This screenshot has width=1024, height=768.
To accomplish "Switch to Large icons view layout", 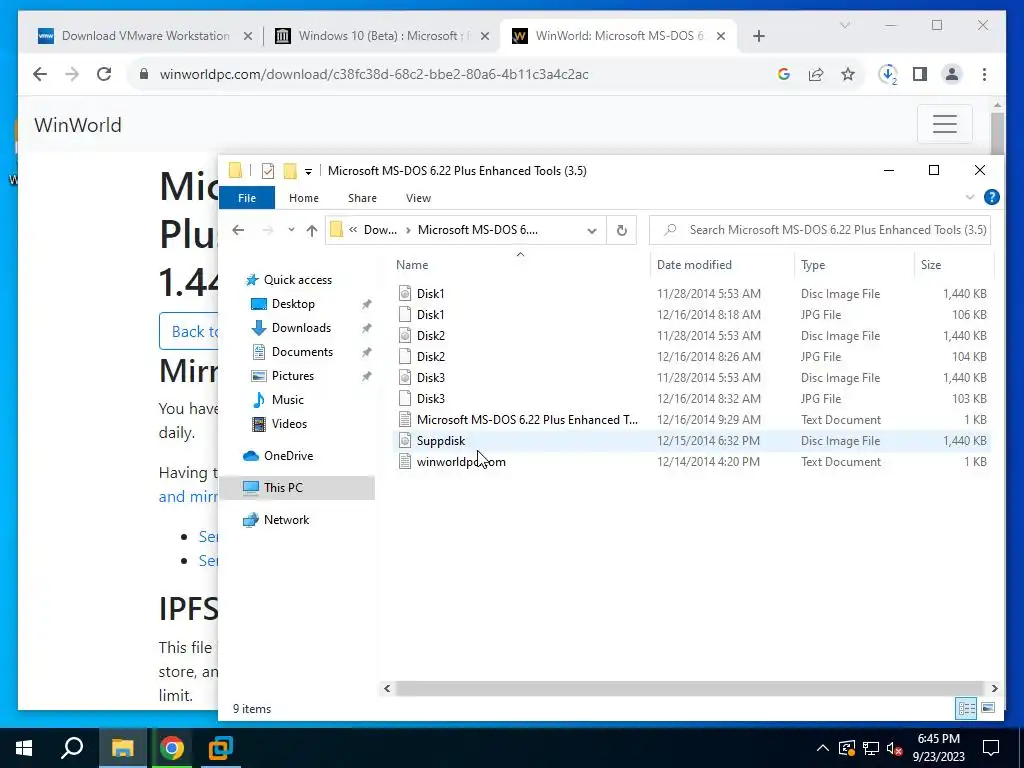I will click(988, 708).
